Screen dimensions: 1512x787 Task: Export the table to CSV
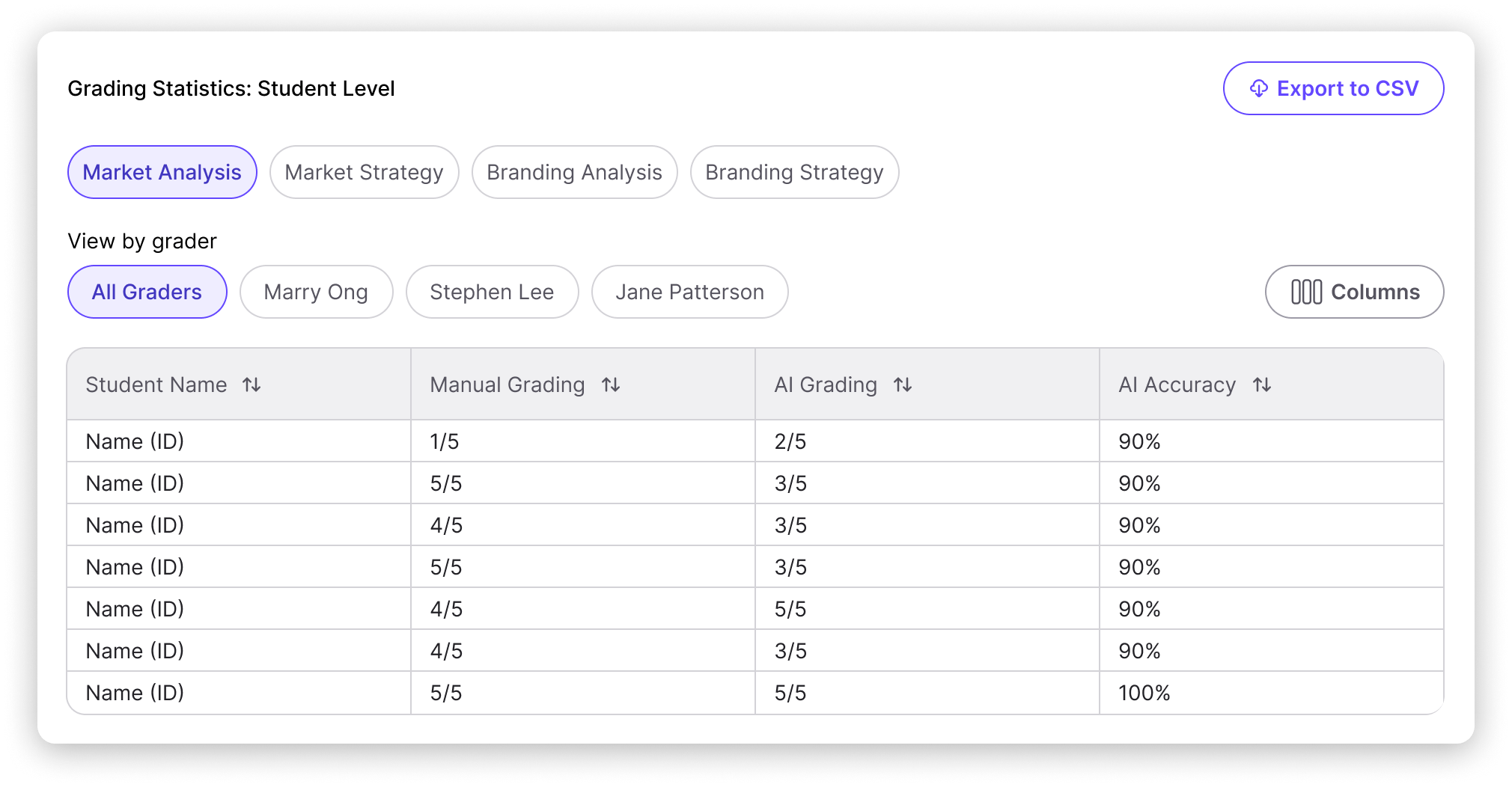point(1333,88)
